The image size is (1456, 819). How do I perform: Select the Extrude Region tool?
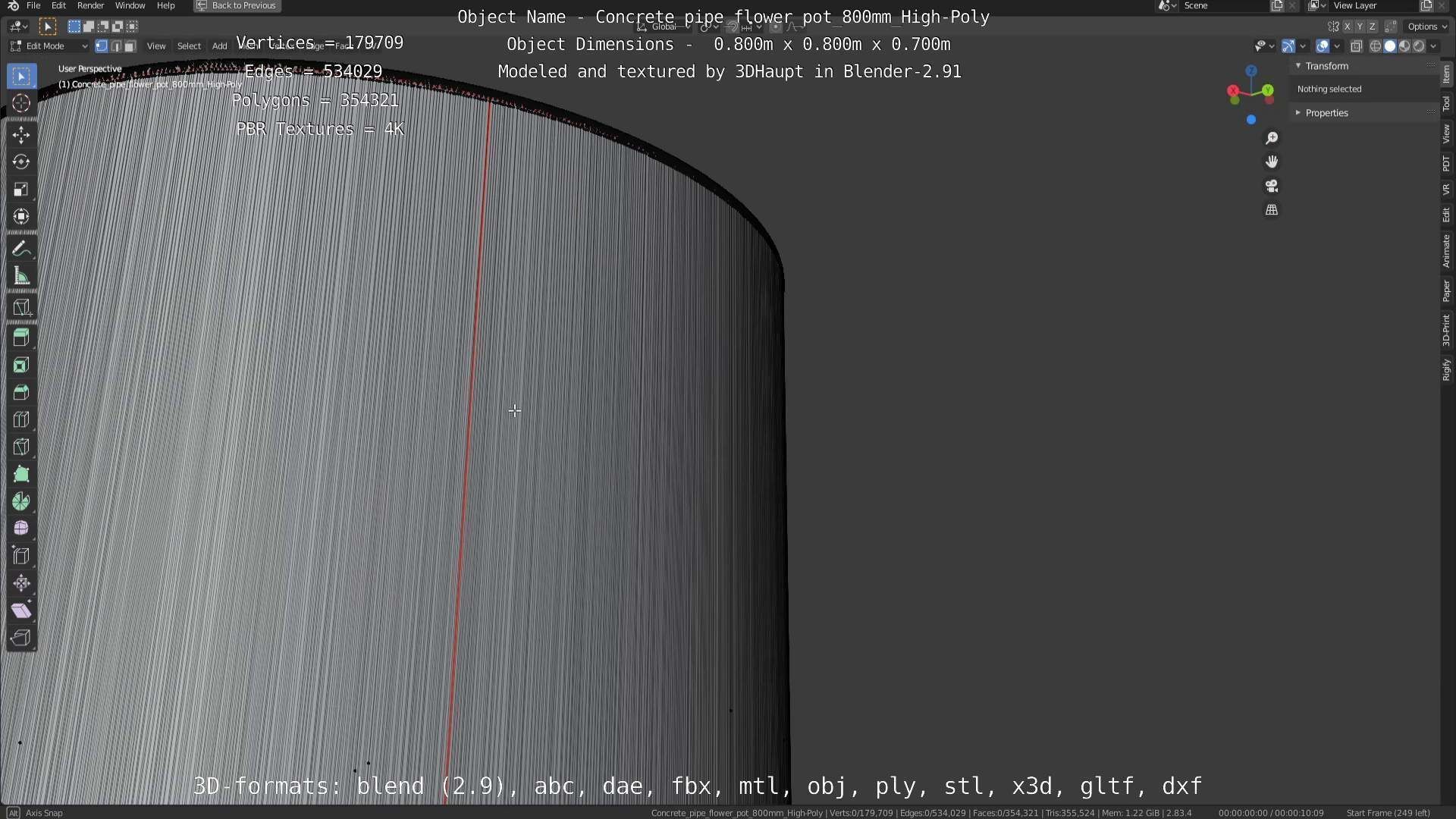click(21, 337)
